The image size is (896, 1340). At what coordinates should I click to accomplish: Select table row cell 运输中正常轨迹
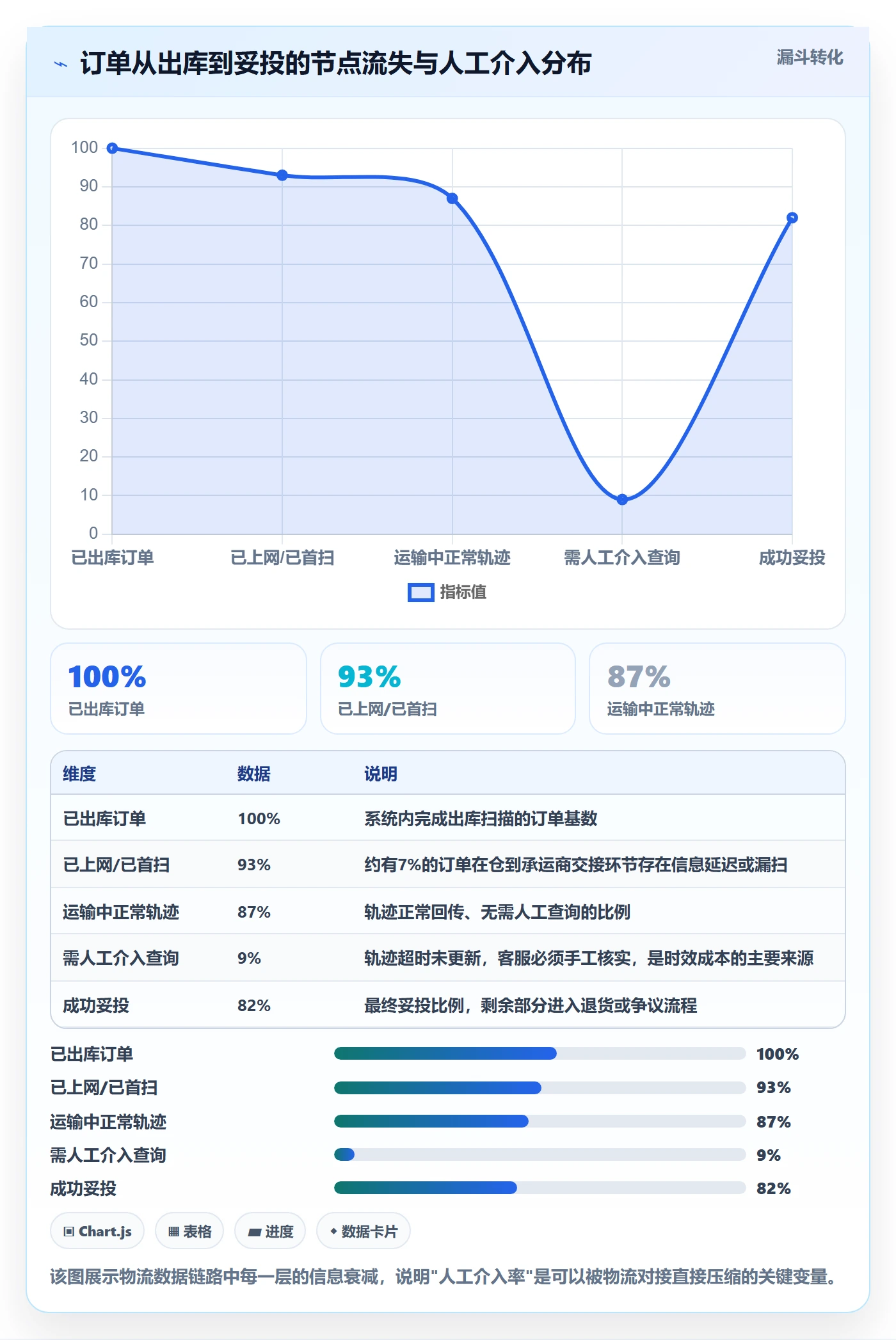121,912
